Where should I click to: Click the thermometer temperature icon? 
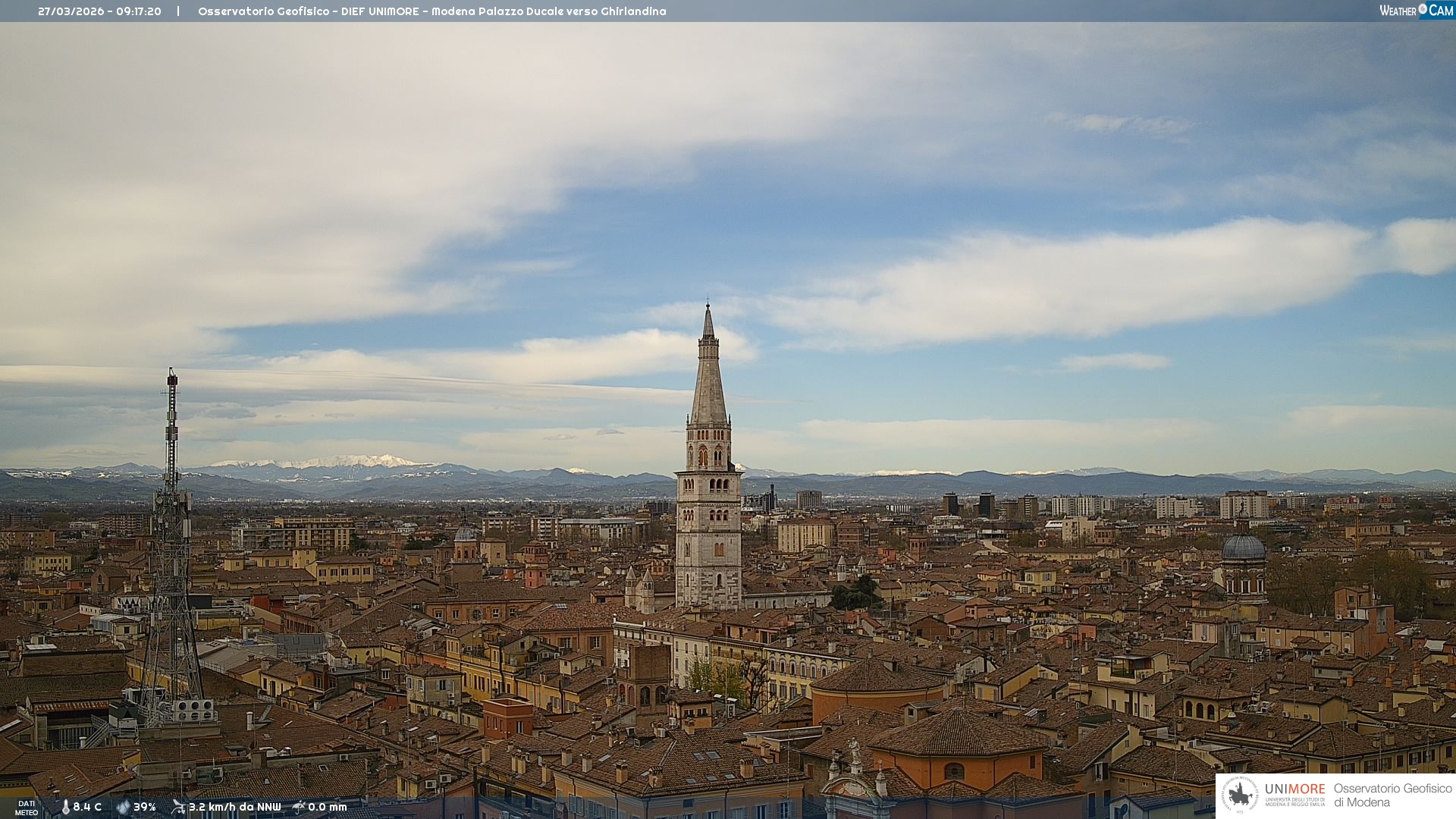tap(65, 807)
